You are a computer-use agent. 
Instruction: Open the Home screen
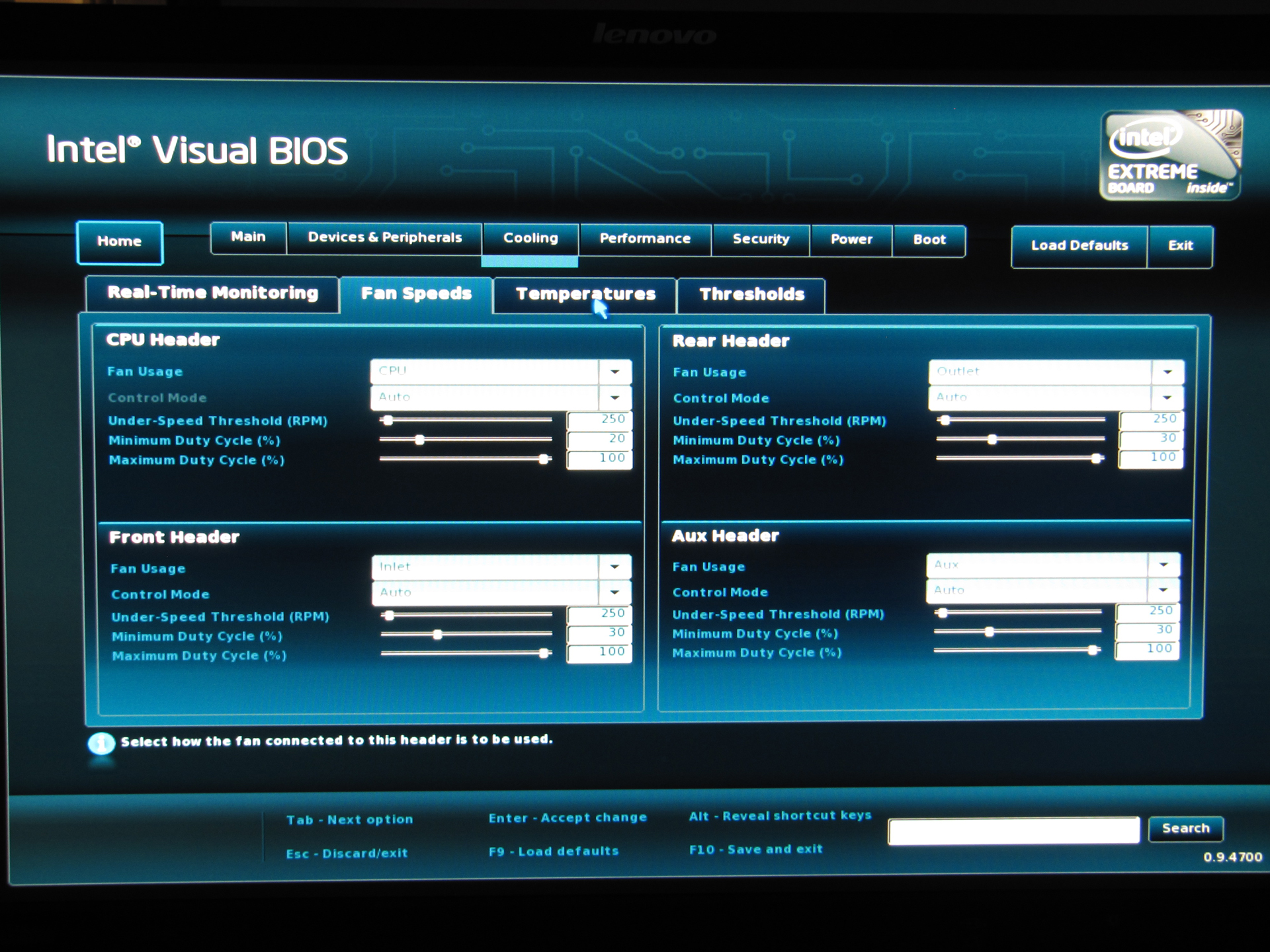click(x=120, y=242)
